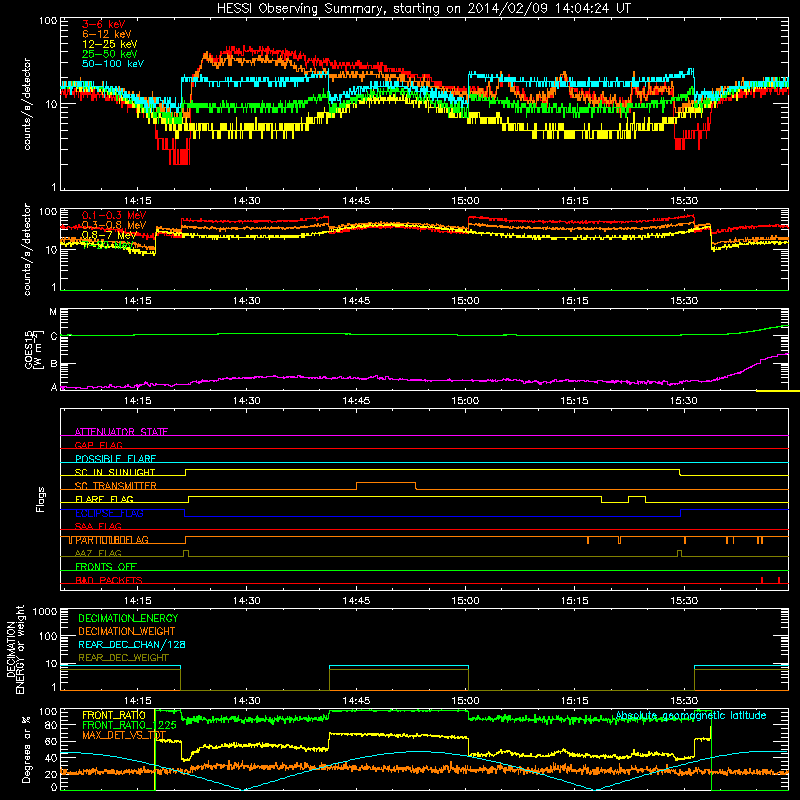Screen dimensions: 800x800
Task: Select the 0.1-0.3 MeV legend label
Action: point(114,215)
